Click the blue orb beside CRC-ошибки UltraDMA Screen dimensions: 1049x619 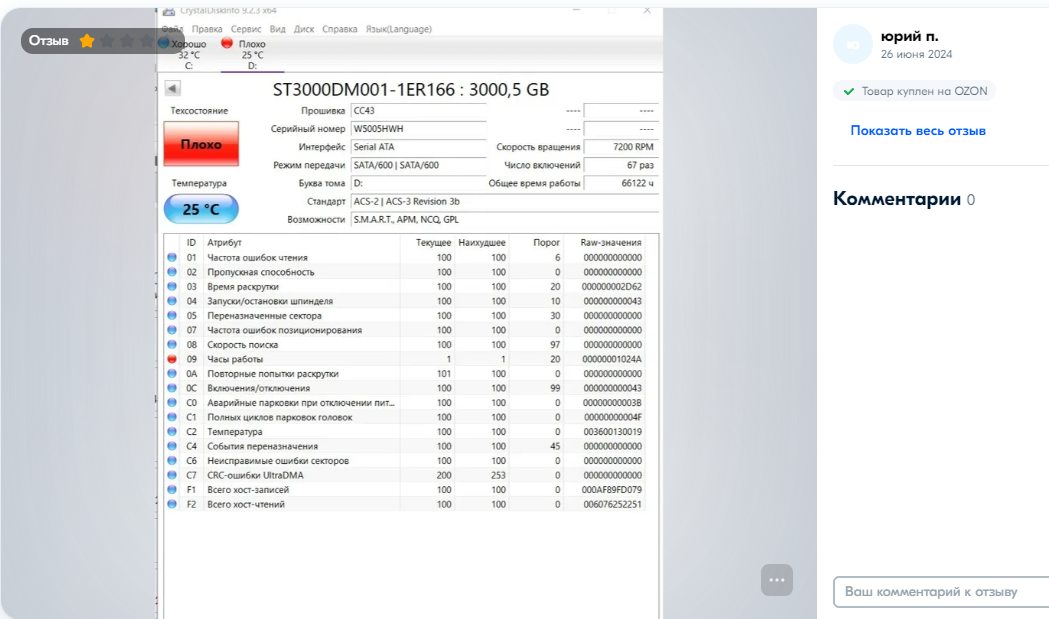click(x=171, y=475)
